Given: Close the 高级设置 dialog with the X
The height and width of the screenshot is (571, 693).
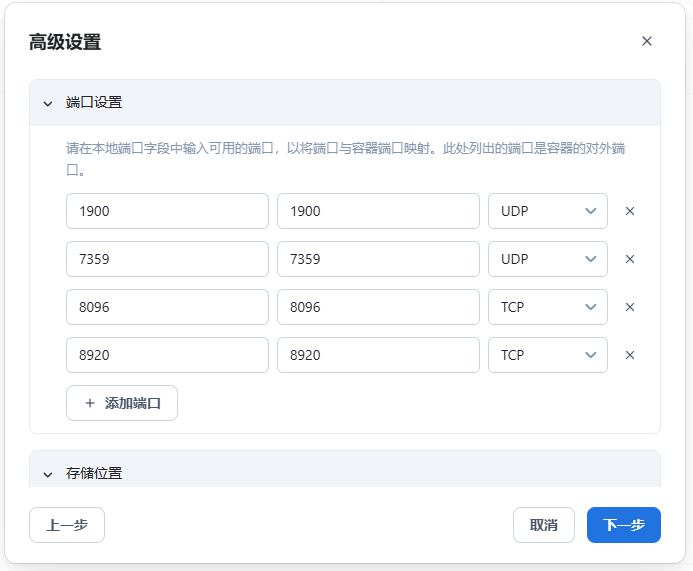Looking at the screenshot, I should click(x=647, y=41).
